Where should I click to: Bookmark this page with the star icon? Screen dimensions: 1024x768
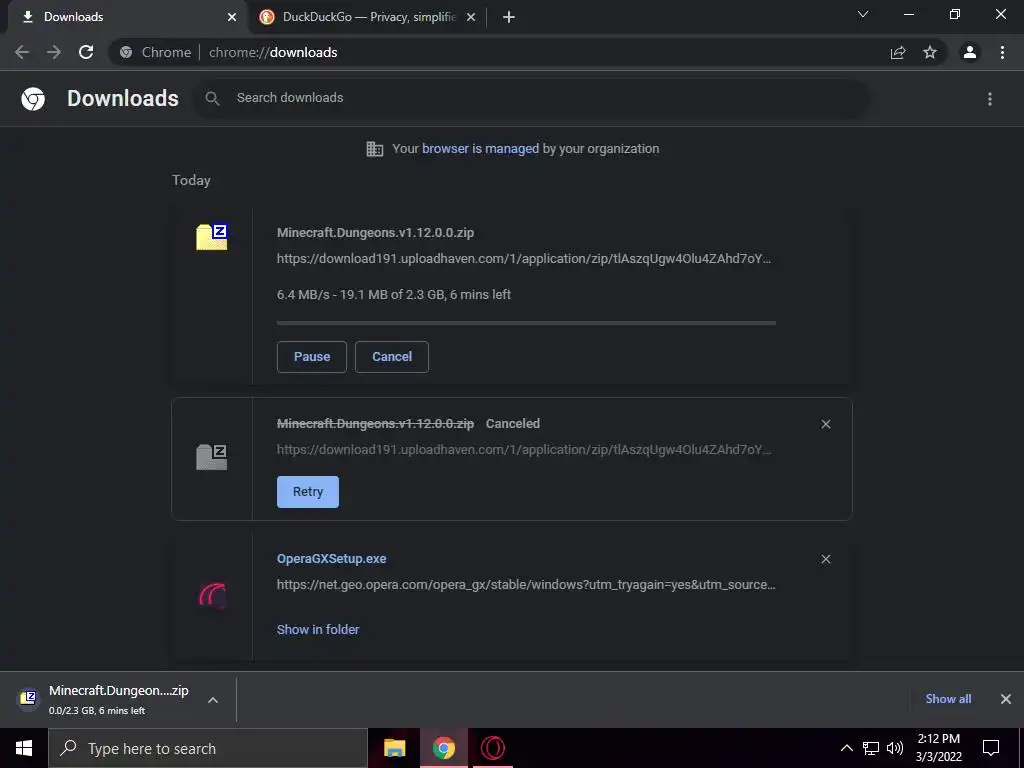[930, 52]
